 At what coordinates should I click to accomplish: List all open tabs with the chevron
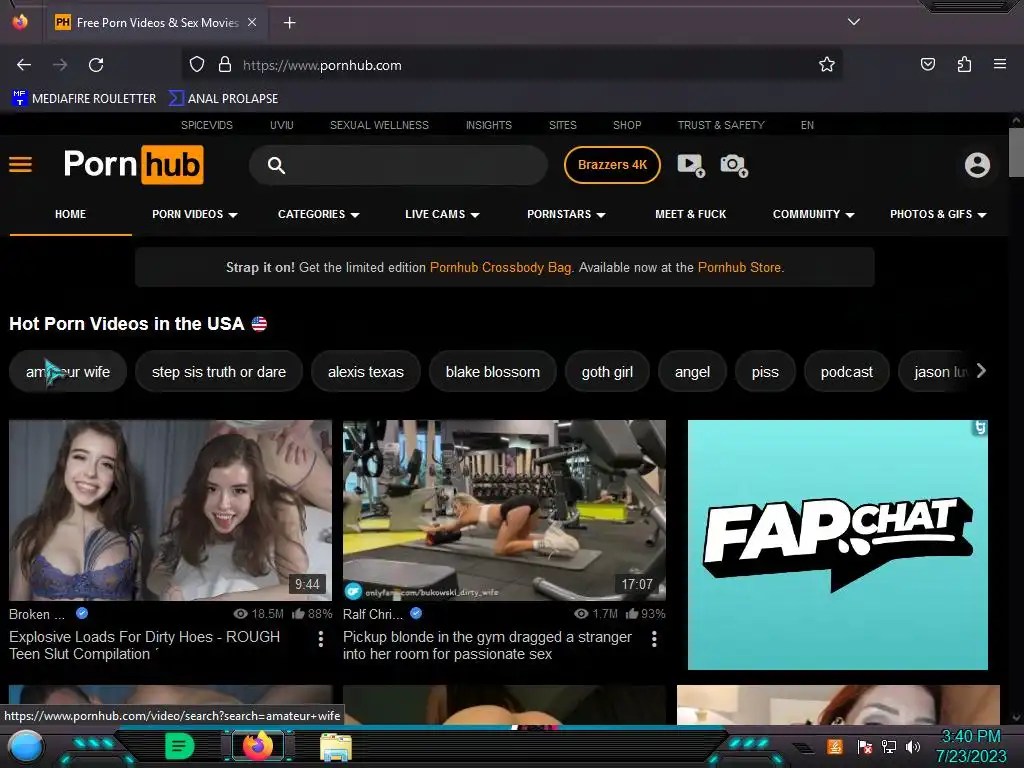(x=854, y=22)
